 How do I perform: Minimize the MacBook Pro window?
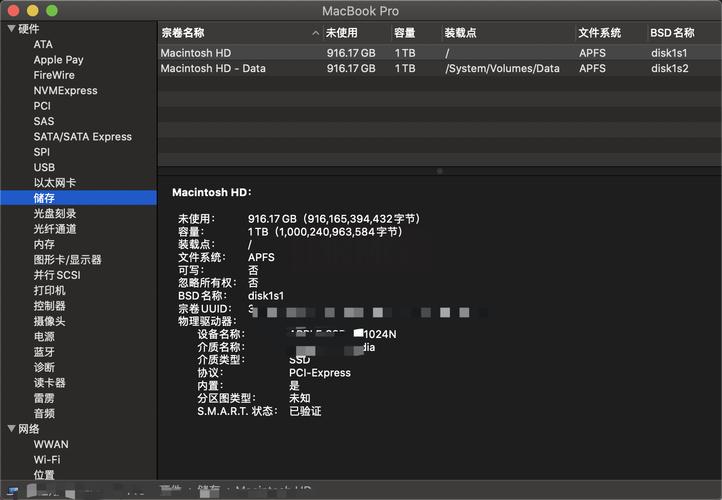[x=33, y=10]
